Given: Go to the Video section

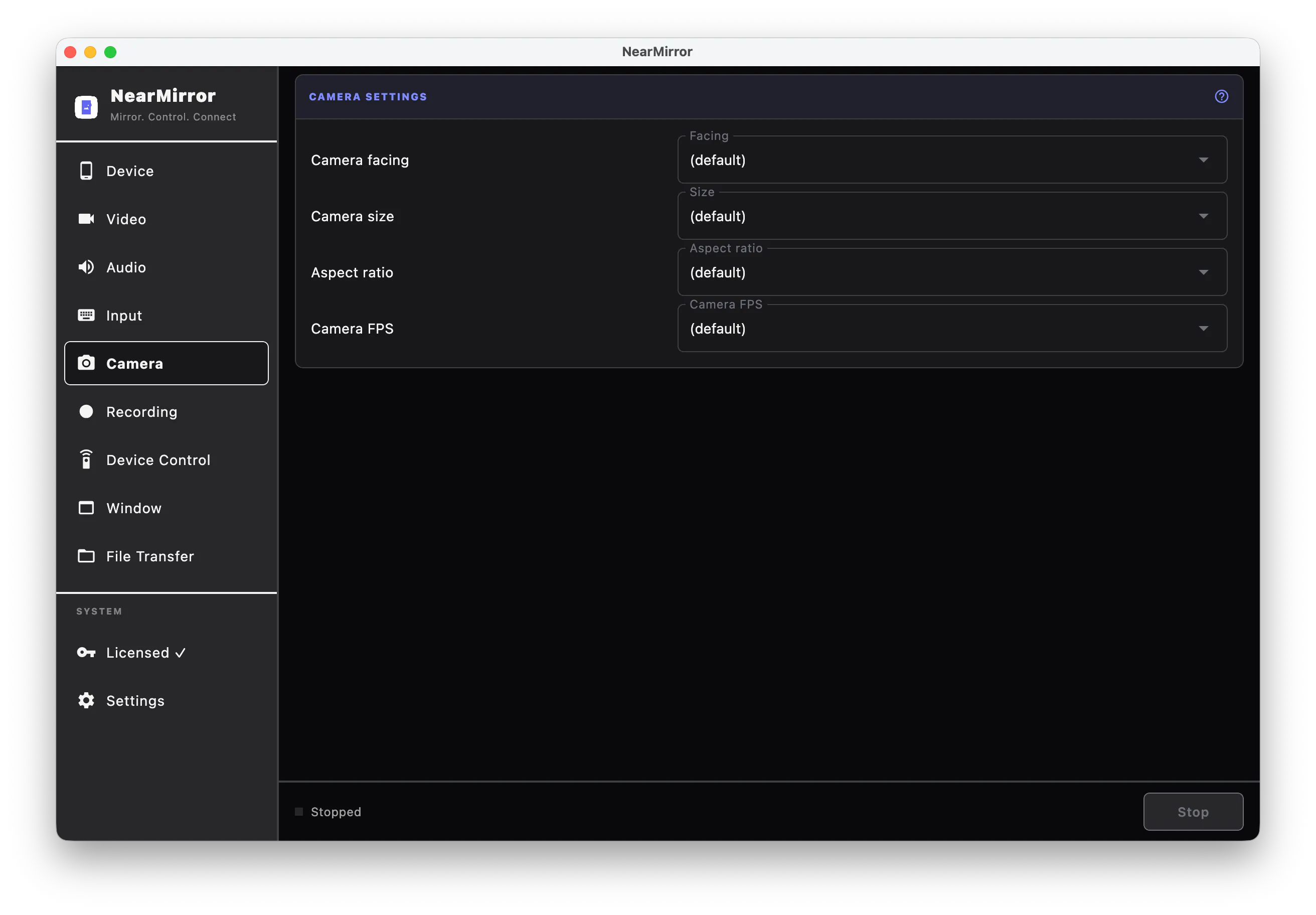Looking at the screenshot, I should [x=166, y=219].
